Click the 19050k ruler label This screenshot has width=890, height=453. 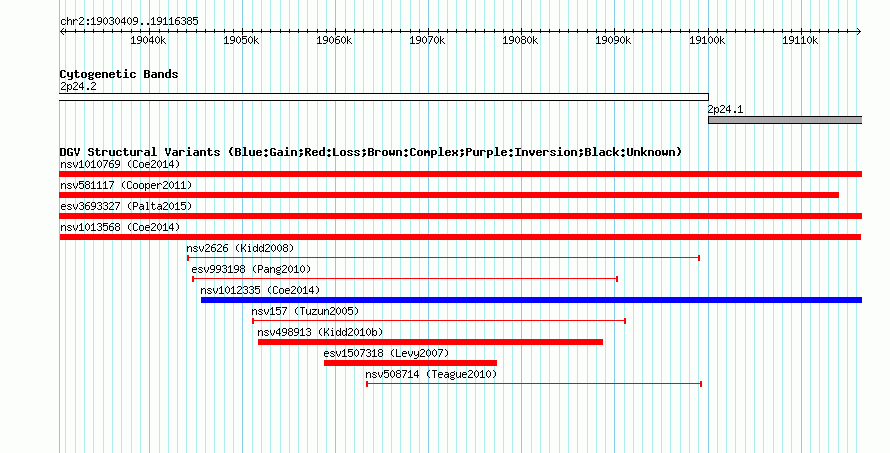click(x=241, y=40)
